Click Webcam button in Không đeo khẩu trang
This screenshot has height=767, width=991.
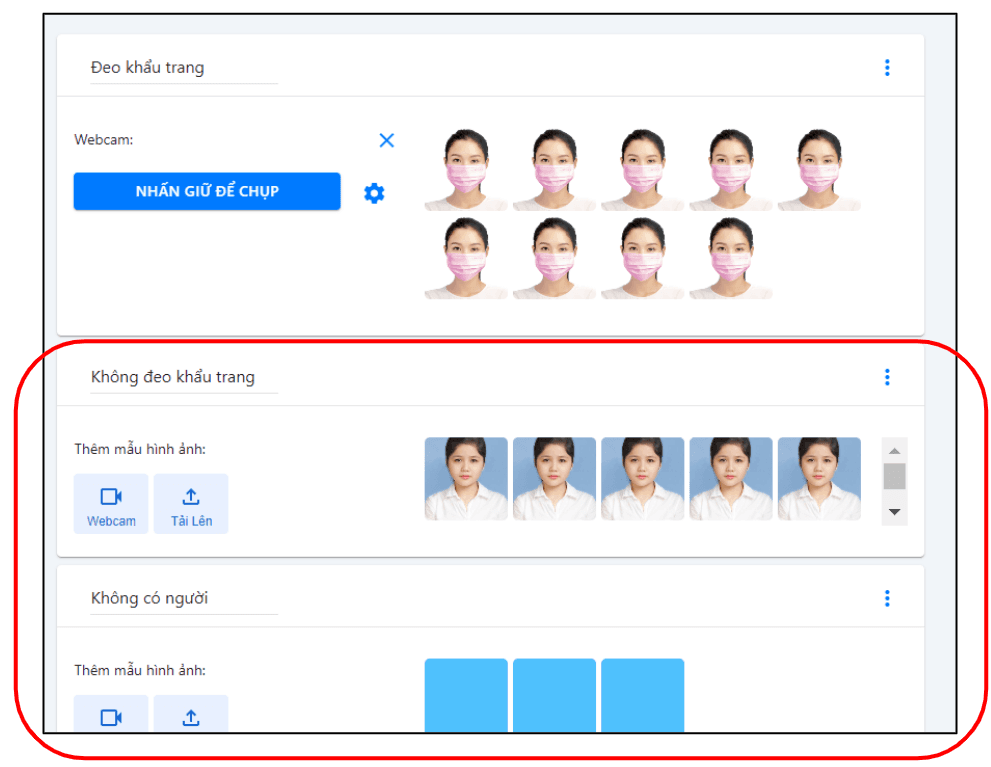pos(111,504)
